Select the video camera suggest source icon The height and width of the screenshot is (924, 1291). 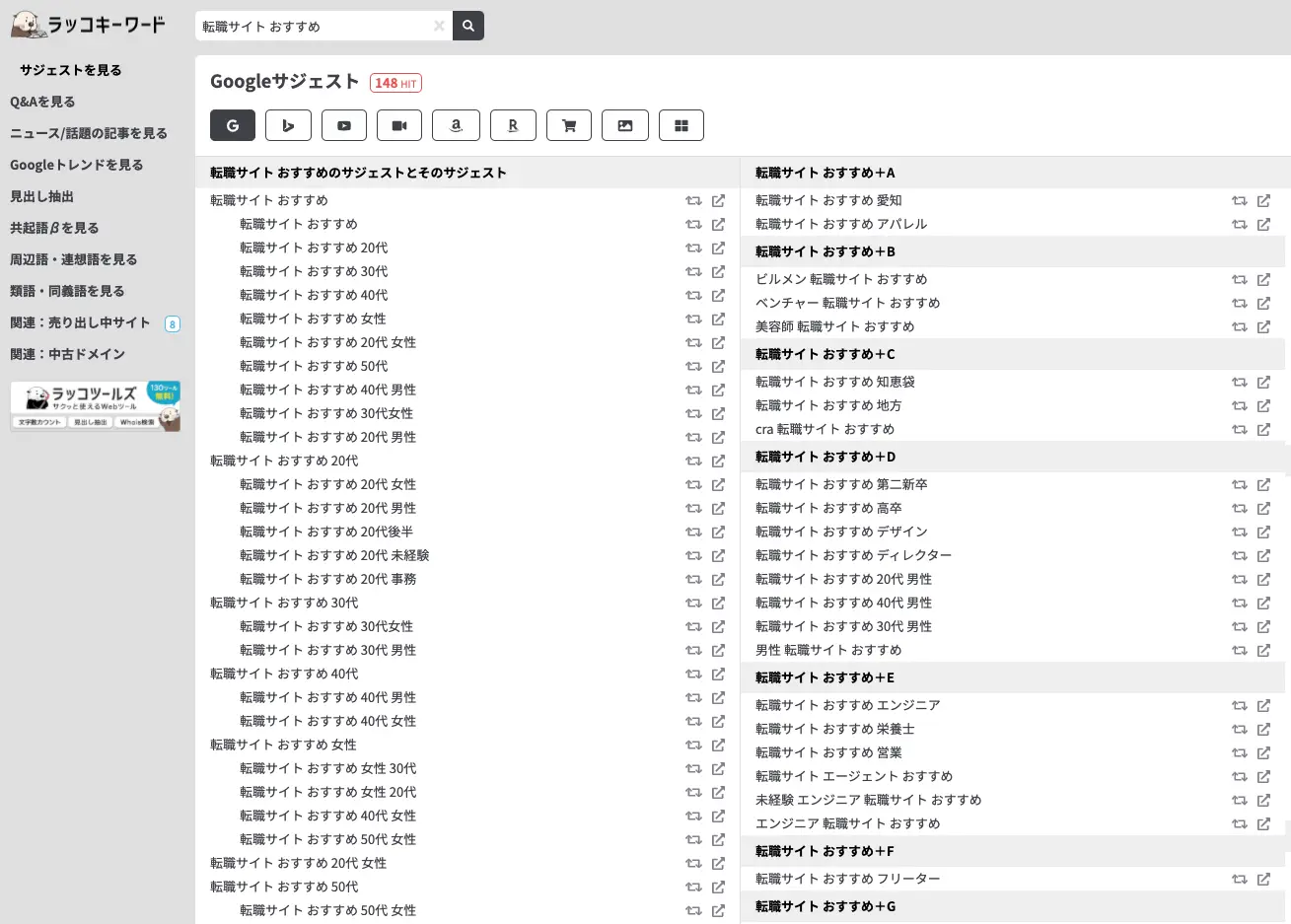coord(399,125)
